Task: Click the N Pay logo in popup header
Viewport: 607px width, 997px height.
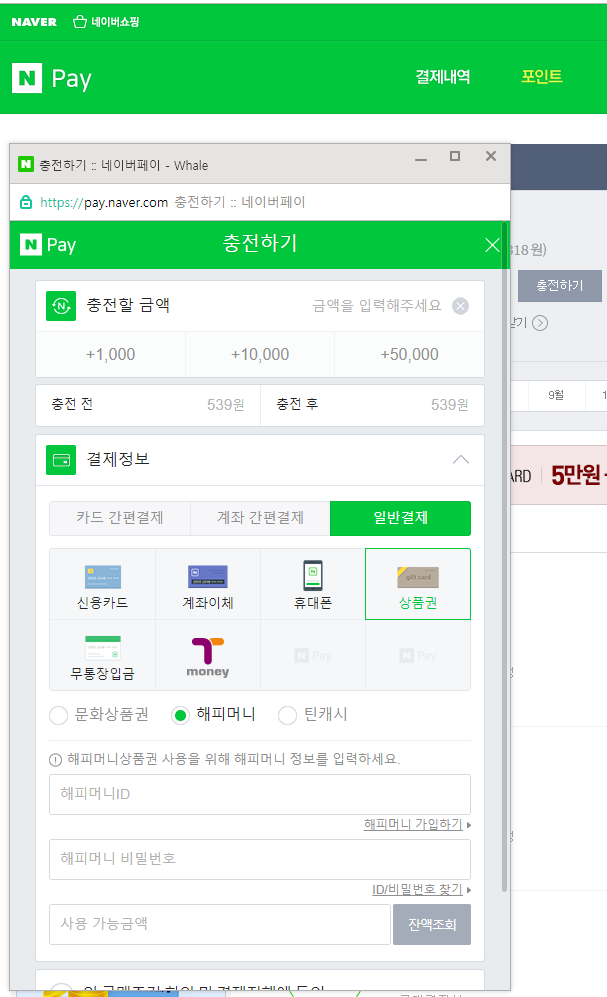Action: [48, 245]
